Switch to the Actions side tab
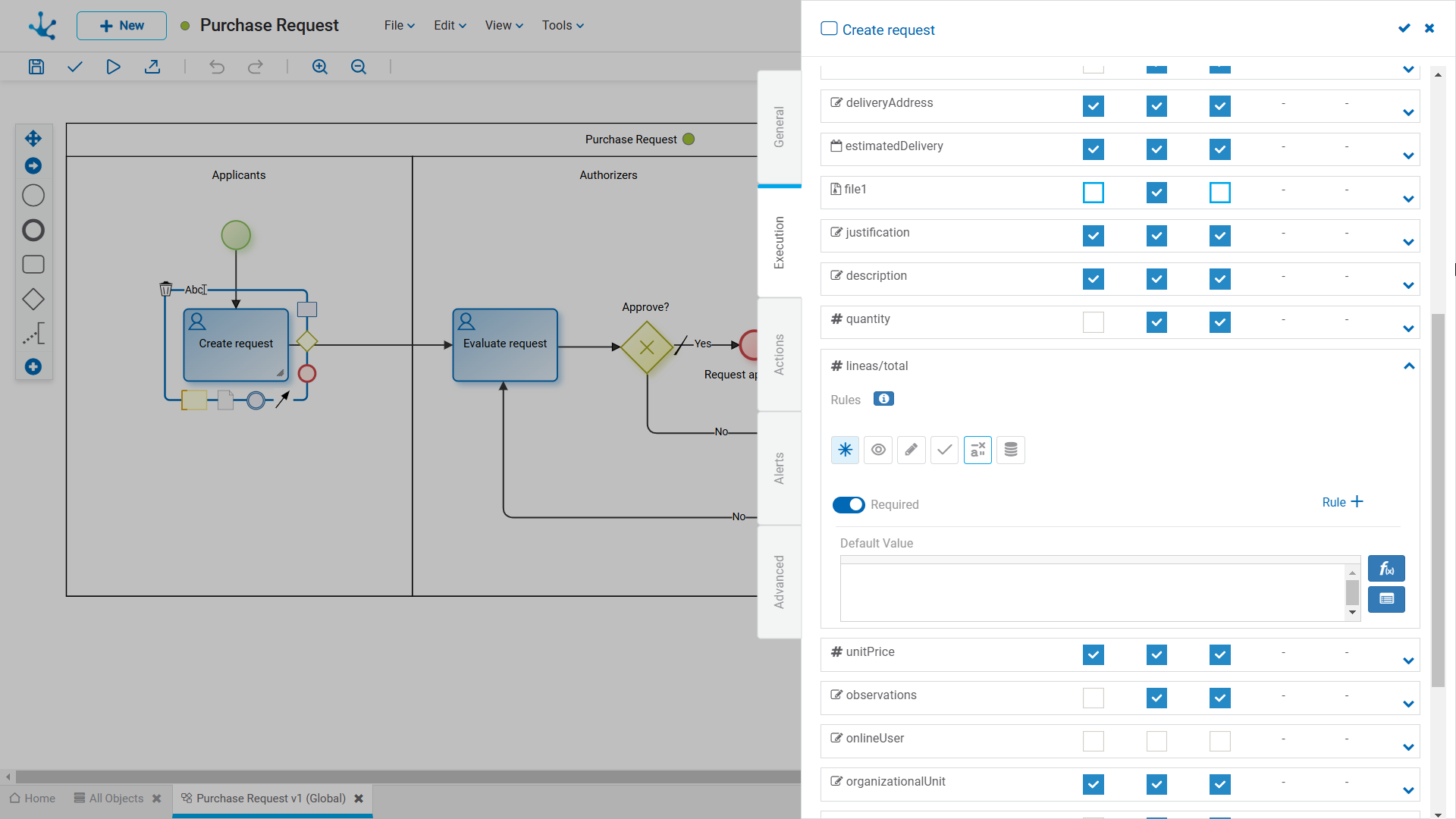This screenshot has height=819, width=1456. (x=780, y=354)
